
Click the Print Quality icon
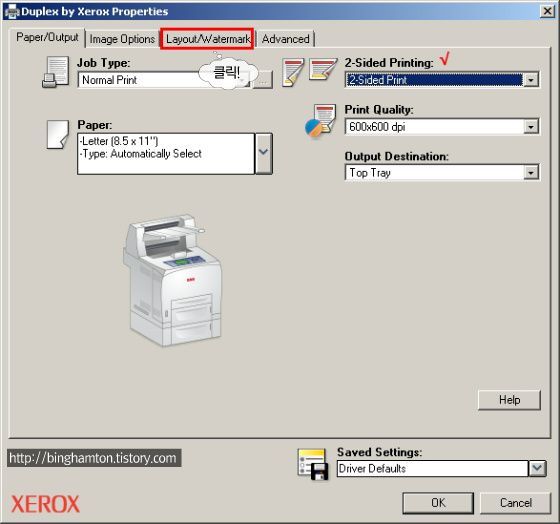coord(320,121)
